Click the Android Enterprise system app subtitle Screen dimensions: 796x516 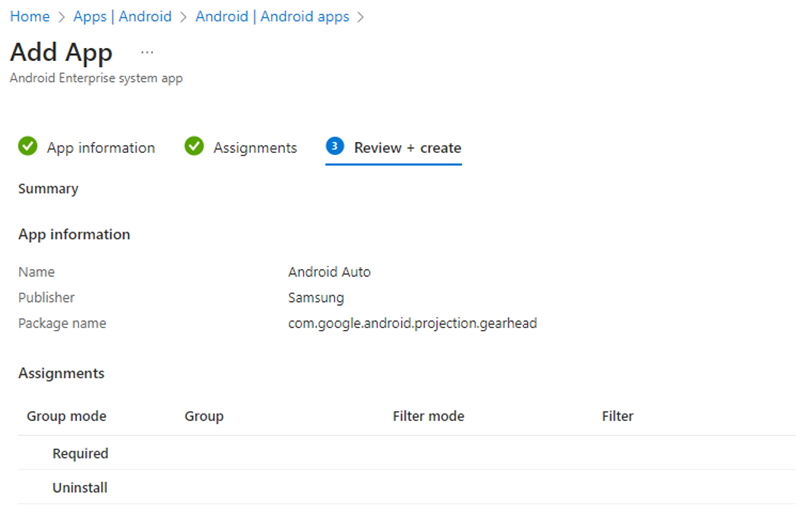tap(96, 78)
